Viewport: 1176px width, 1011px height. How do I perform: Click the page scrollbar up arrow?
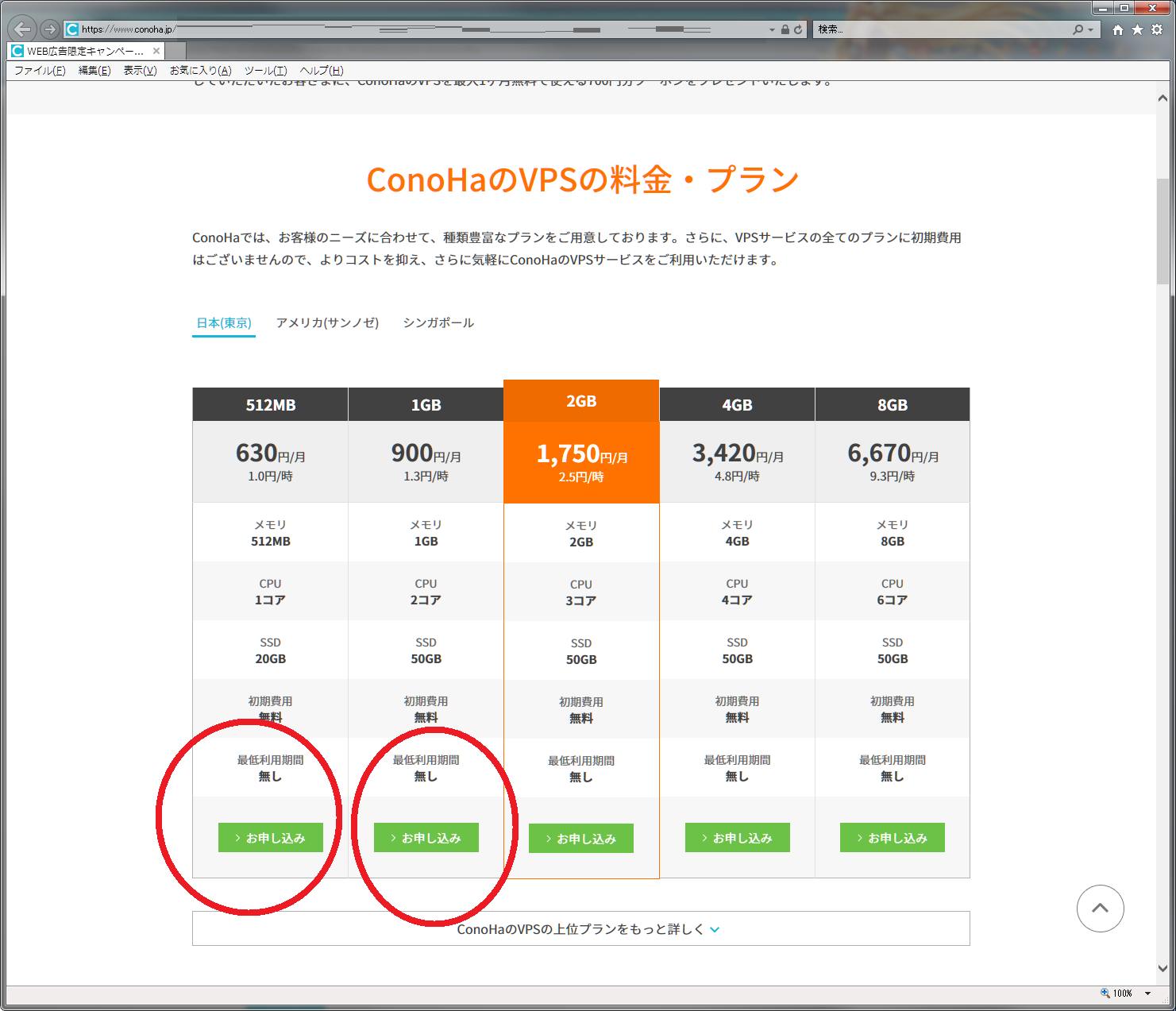pos(1163,98)
